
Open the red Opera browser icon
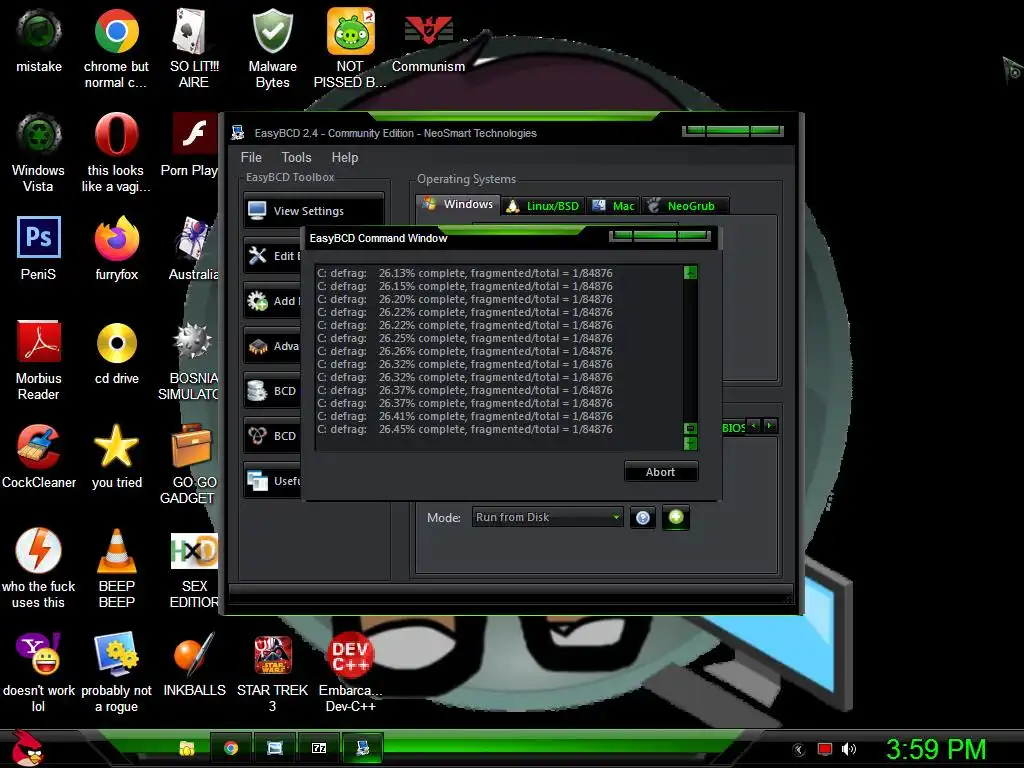(116, 153)
